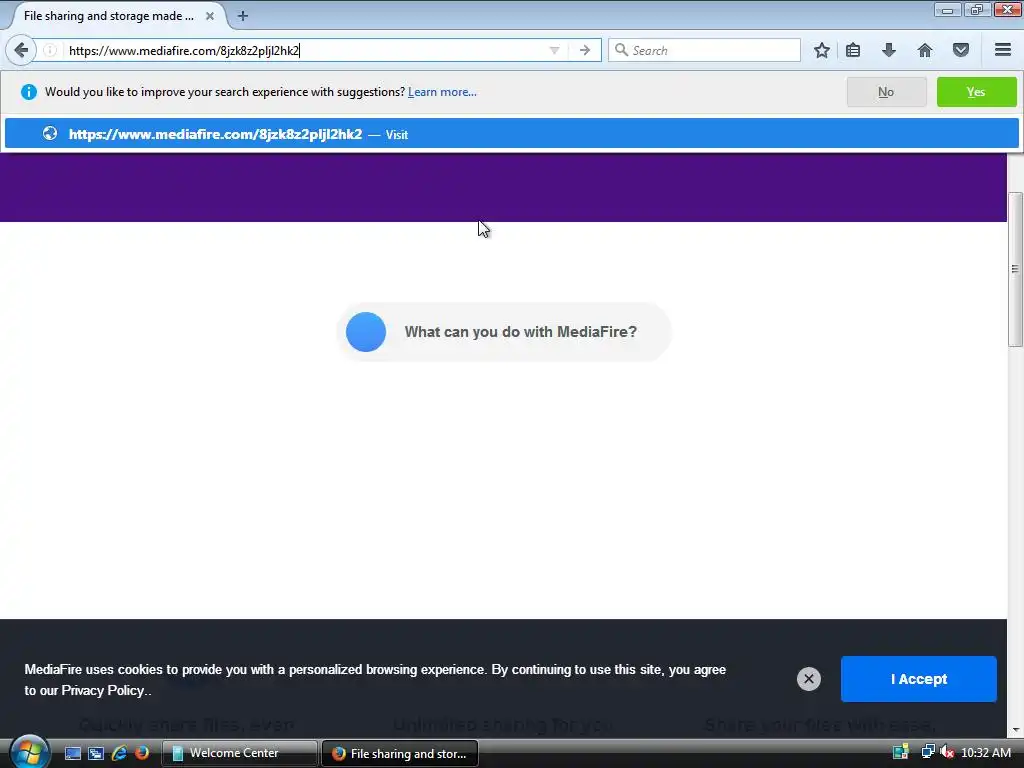Open the Firefox hamburger menu
Viewport: 1024px width, 768px height.
(x=1003, y=50)
